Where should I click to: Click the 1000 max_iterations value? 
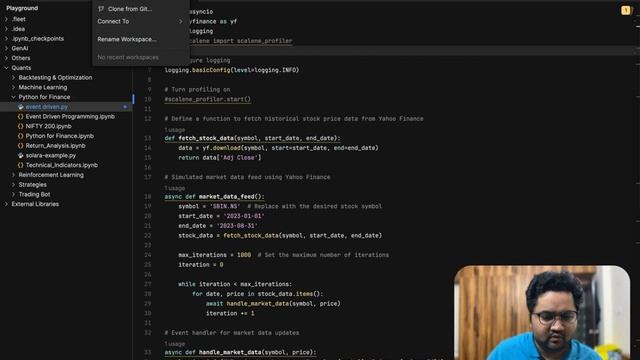pyautogui.click(x=244, y=255)
